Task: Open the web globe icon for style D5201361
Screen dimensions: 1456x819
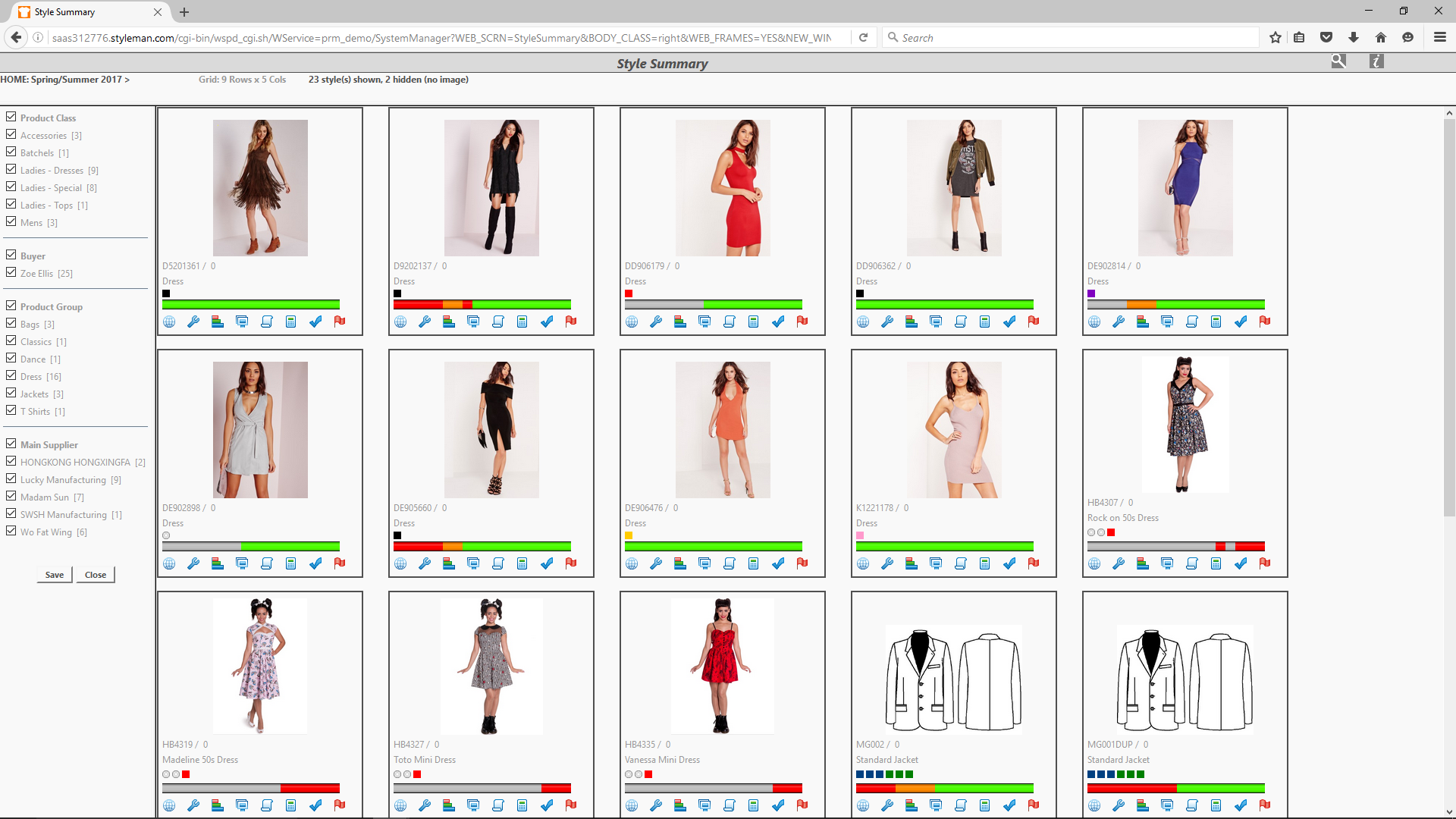Action: 168,321
